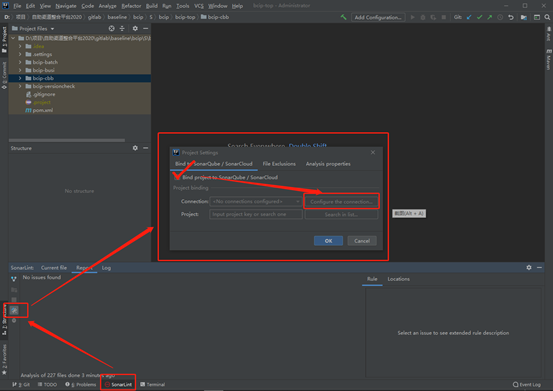Open SonarLint panel settings gear
The height and width of the screenshot is (391, 553).
(x=529, y=268)
